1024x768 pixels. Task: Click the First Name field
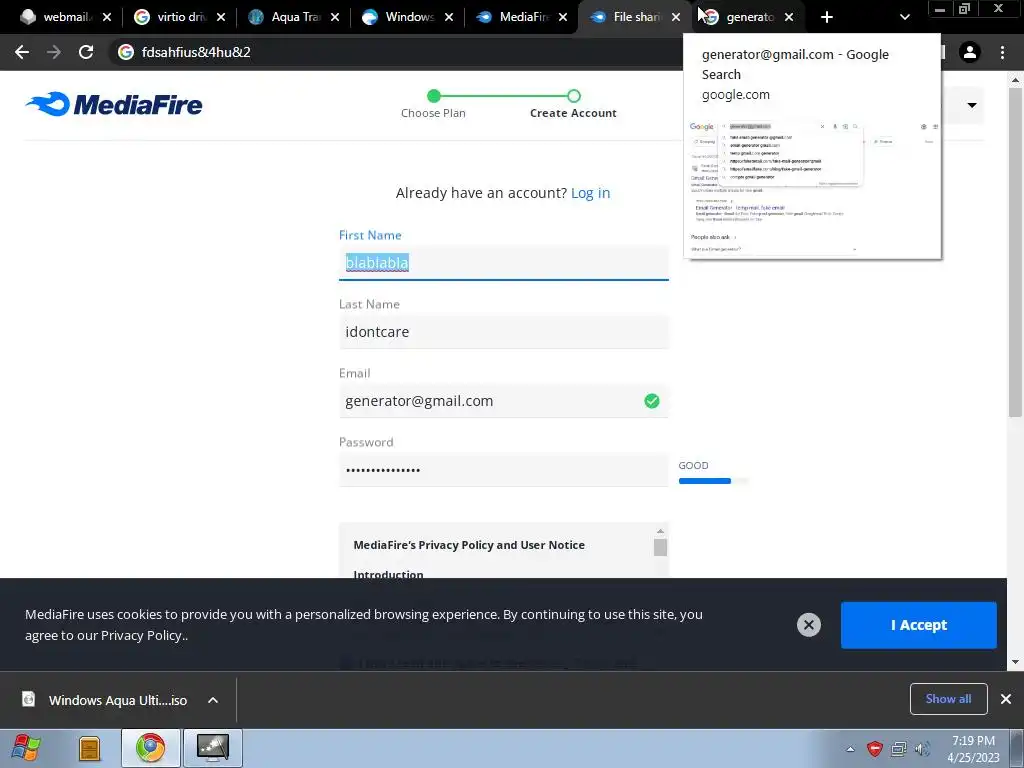[x=504, y=263]
